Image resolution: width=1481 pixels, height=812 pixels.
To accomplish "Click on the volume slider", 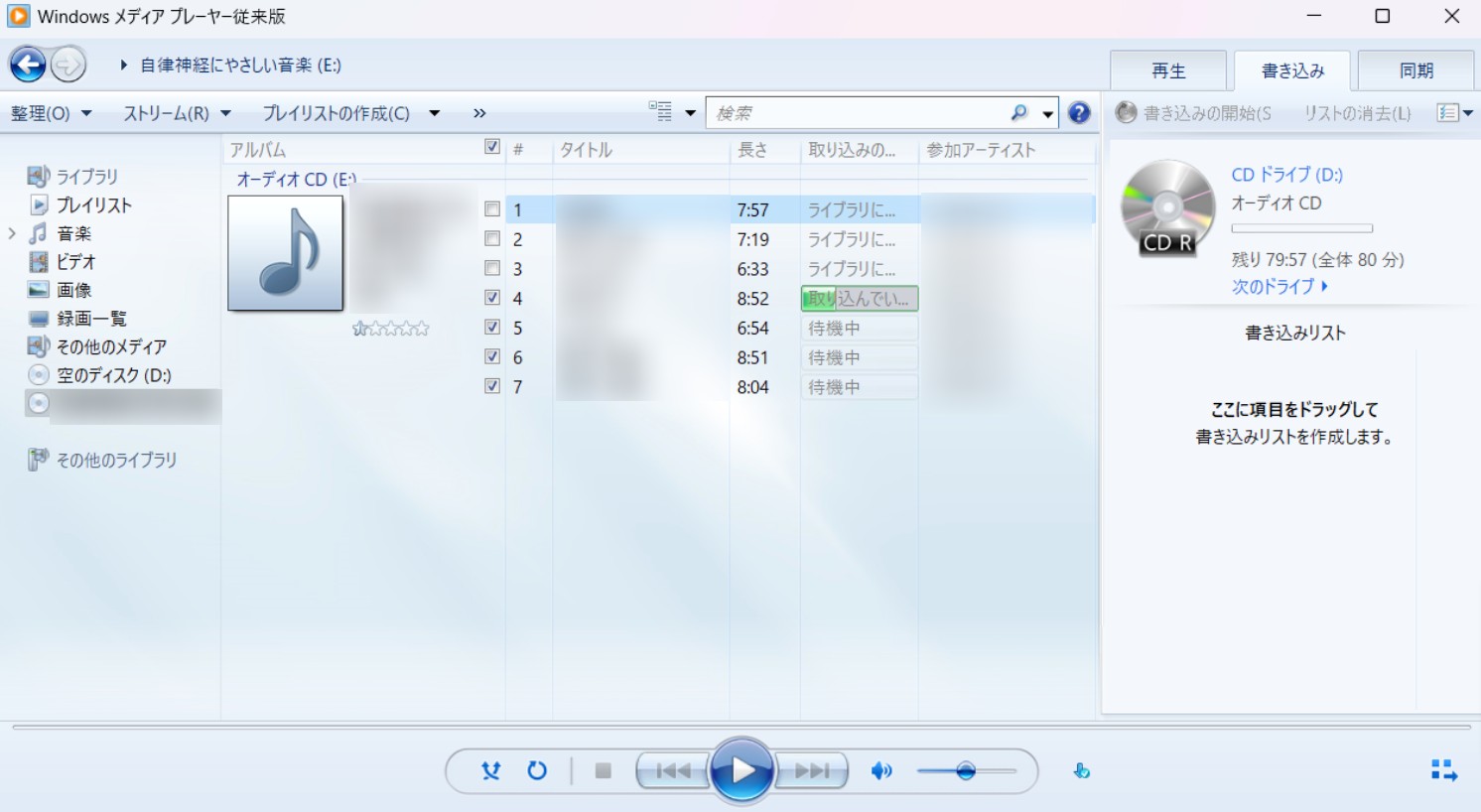I will tap(967, 770).
